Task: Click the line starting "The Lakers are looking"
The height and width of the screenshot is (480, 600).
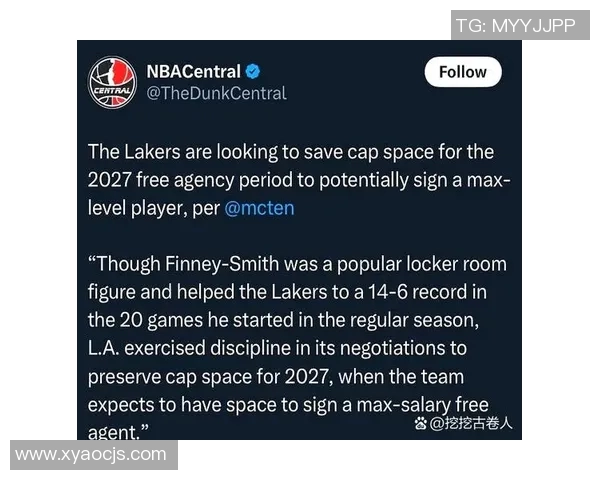Action: tap(291, 153)
